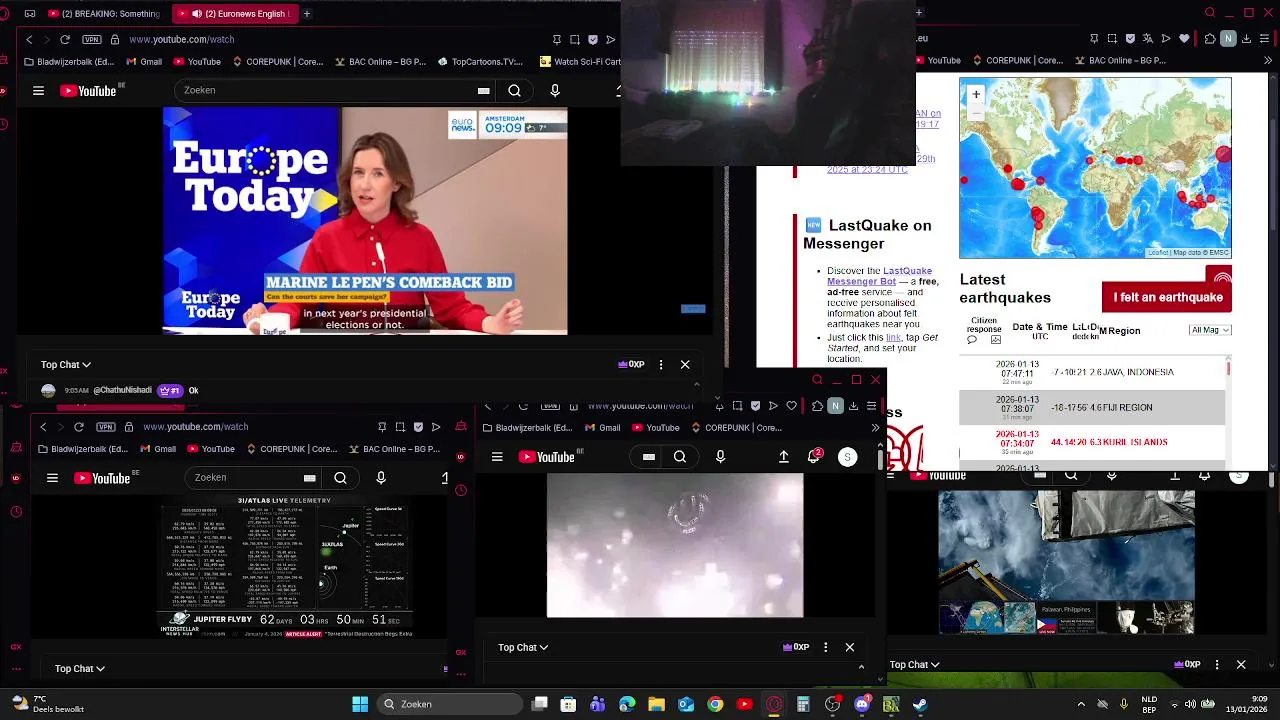Start voice search in 3I/ATLAS YouTube window
Image resolution: width=1280 pixels, height=720 pixels.
coord(381,478)
